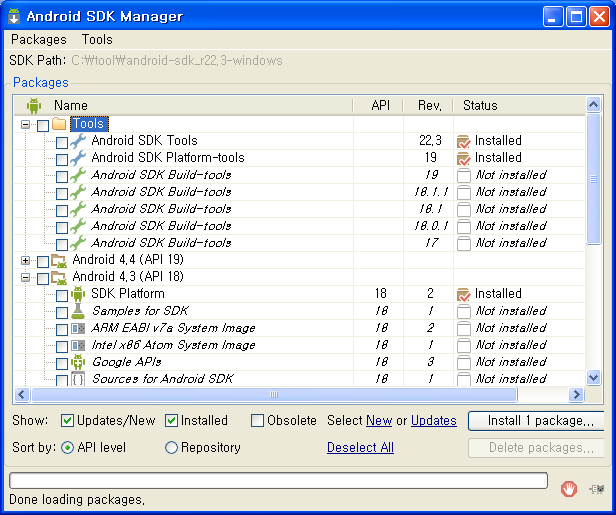Click the Intel x86 Atom System Image icon

[x=78, y=345]
